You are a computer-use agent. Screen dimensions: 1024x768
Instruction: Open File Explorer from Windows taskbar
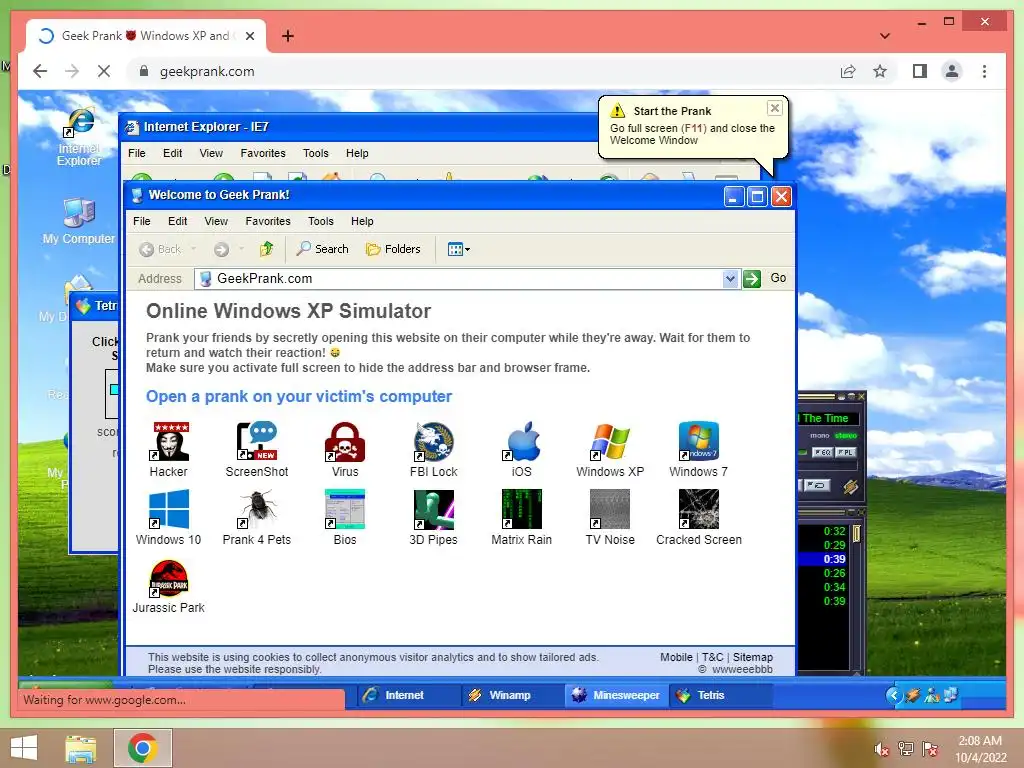[x=80, y=748]
